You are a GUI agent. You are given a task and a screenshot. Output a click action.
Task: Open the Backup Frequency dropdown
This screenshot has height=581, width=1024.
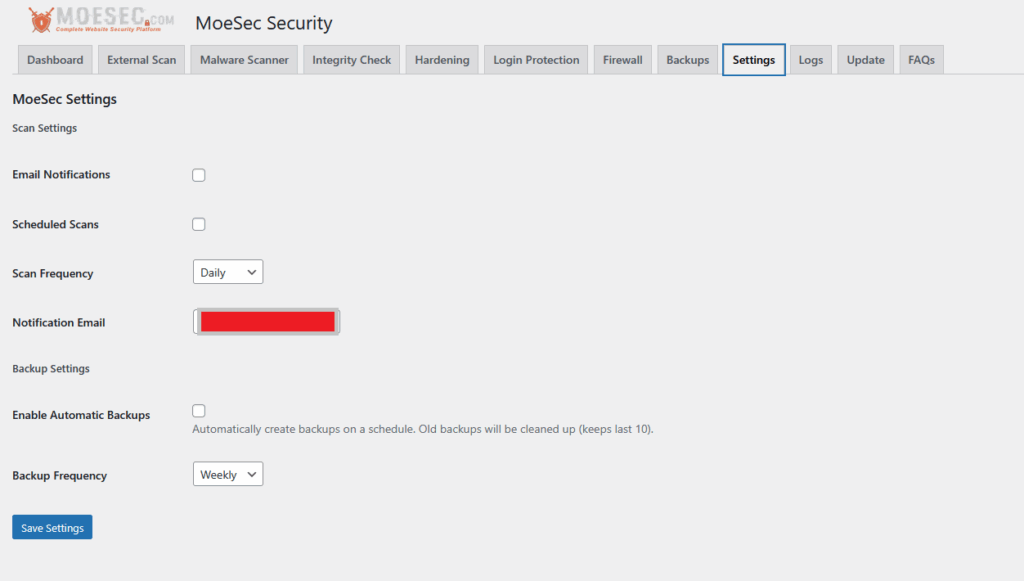[x=227, y=473]
